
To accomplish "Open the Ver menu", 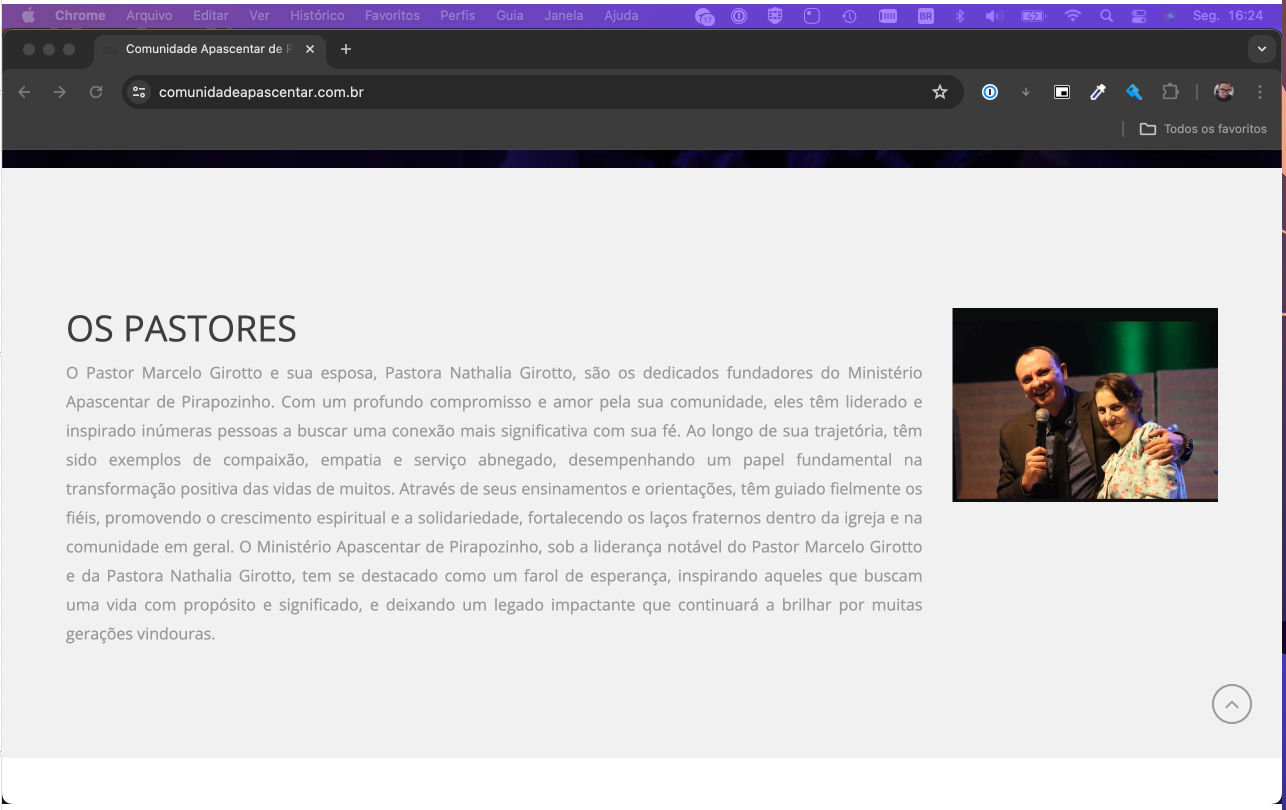I will tap(259, 15).
